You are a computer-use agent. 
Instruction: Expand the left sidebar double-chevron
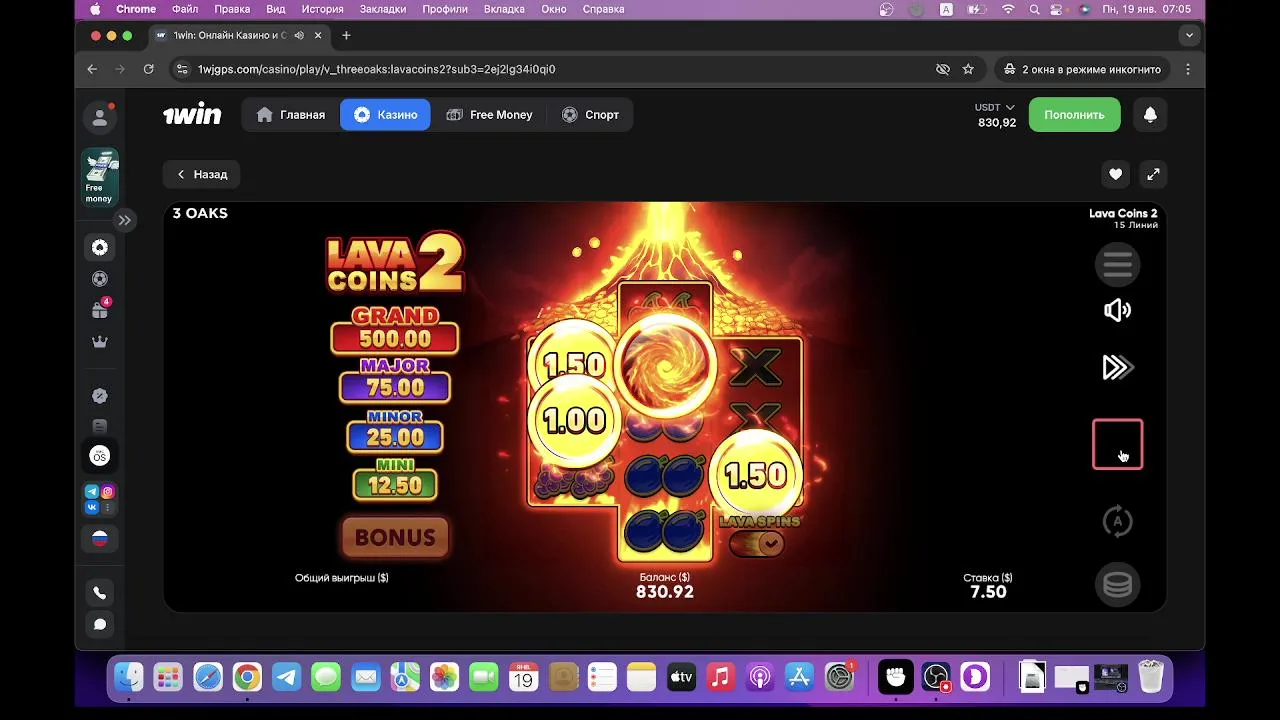[x=124, y=220]
